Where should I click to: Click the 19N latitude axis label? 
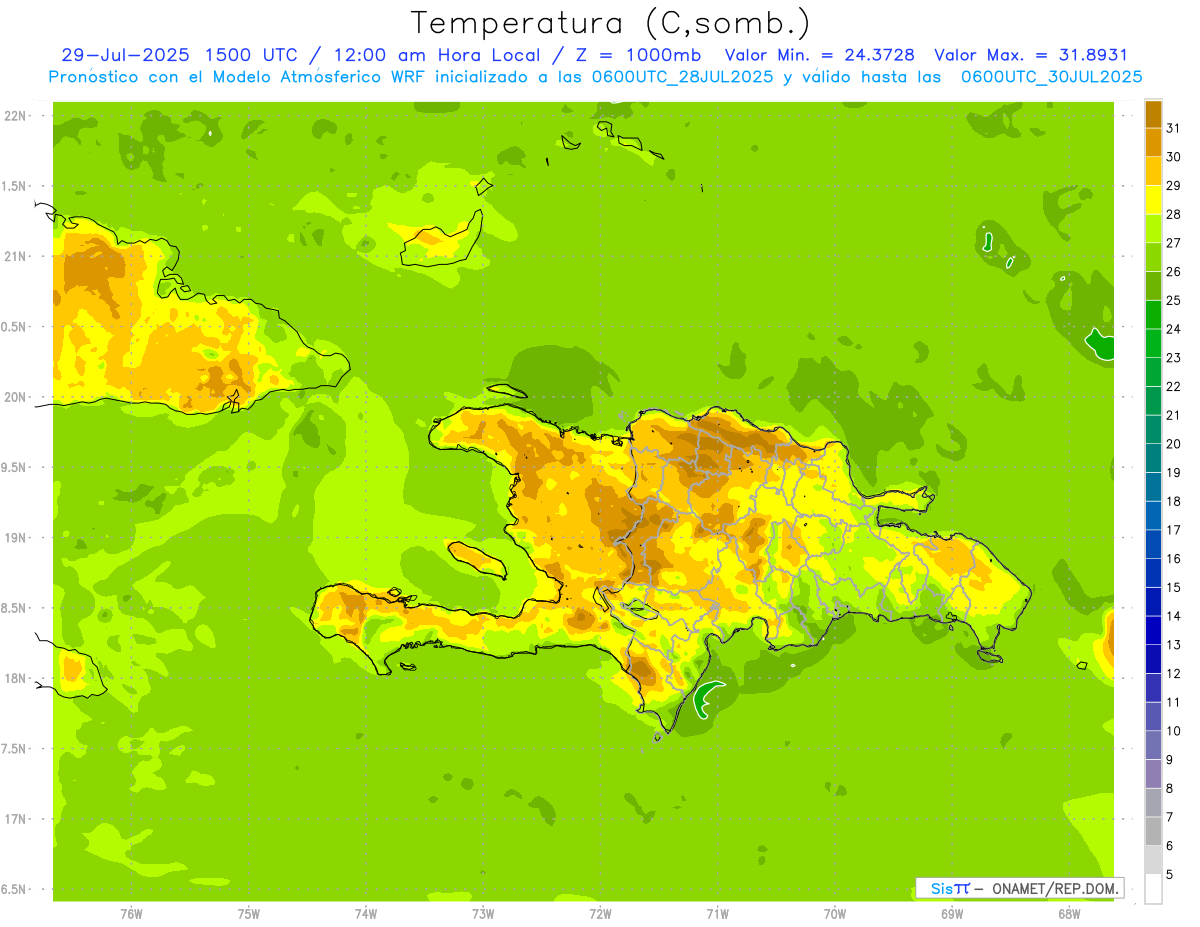pyautogui.click(x=17, y=538)
